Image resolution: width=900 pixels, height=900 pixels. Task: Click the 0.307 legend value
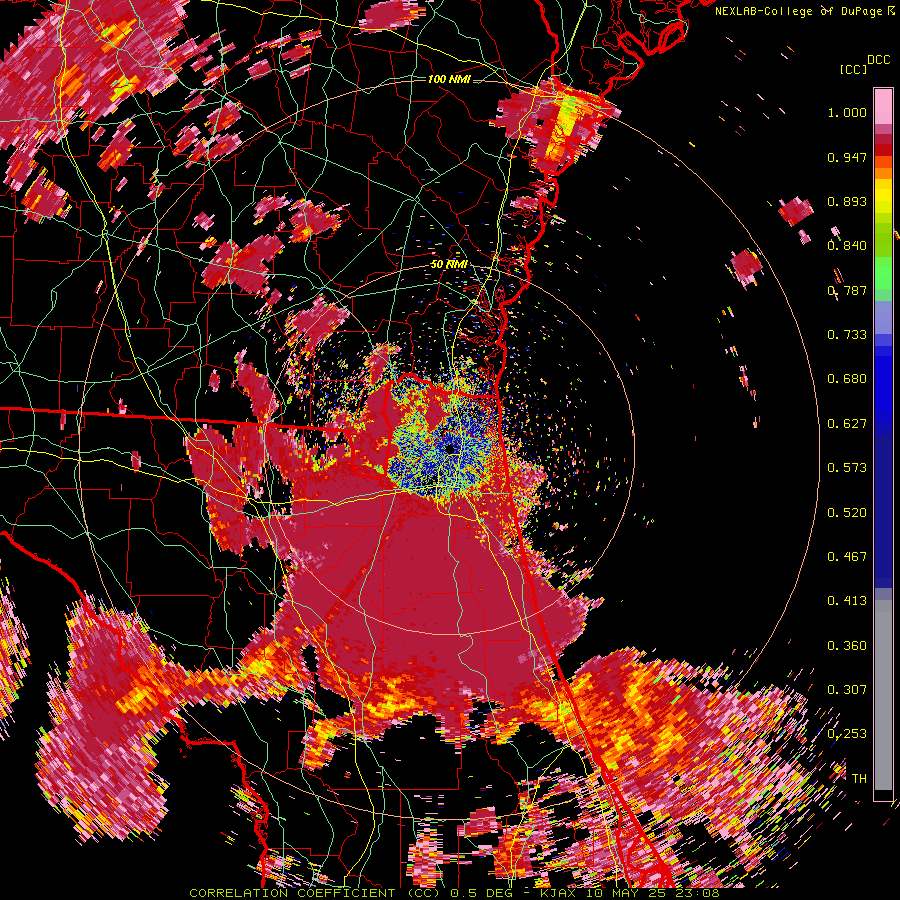pyautogui.click(x=847, y=690)
